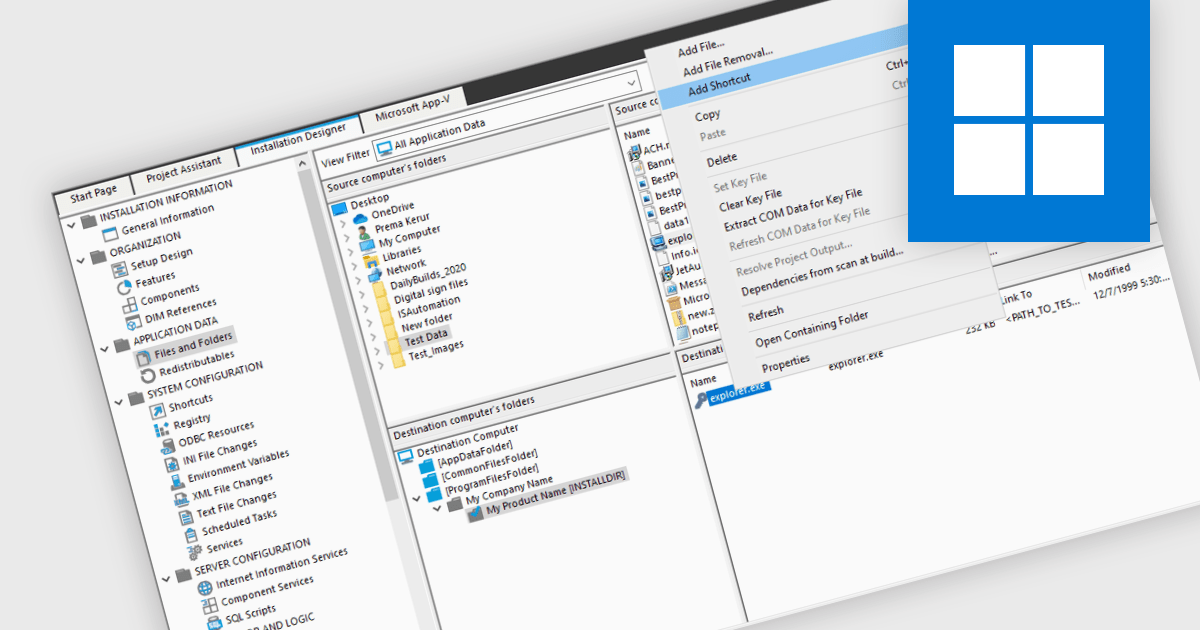Open the Environment Variables icon
The width and height of the screenshot is (1200, 630).
pos(176,481)
